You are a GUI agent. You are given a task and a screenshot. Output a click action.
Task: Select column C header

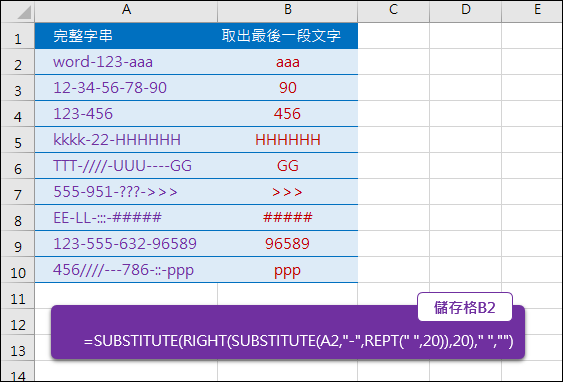[x=394, y=11]
